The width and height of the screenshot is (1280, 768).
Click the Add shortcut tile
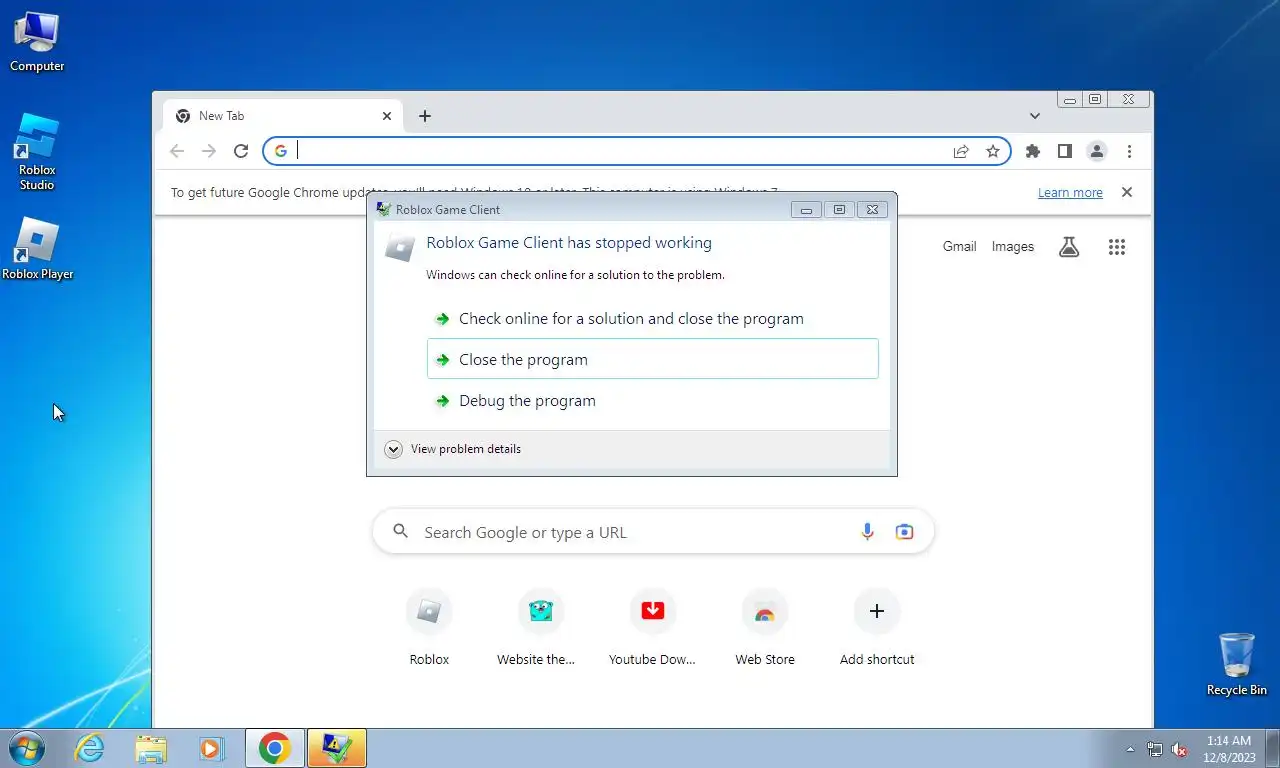[x=877, y=627]
